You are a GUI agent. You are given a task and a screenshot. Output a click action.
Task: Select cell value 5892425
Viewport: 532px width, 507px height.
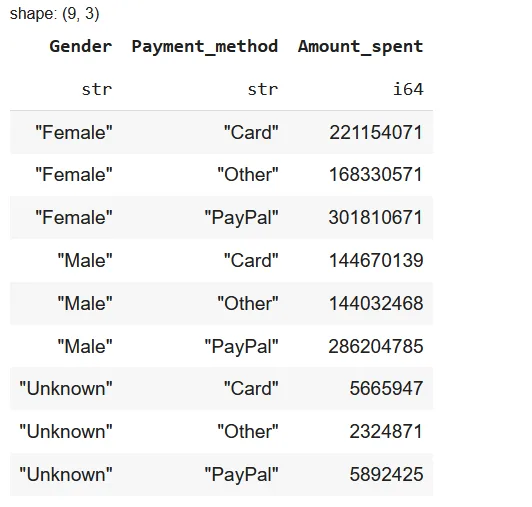[386, 474]
